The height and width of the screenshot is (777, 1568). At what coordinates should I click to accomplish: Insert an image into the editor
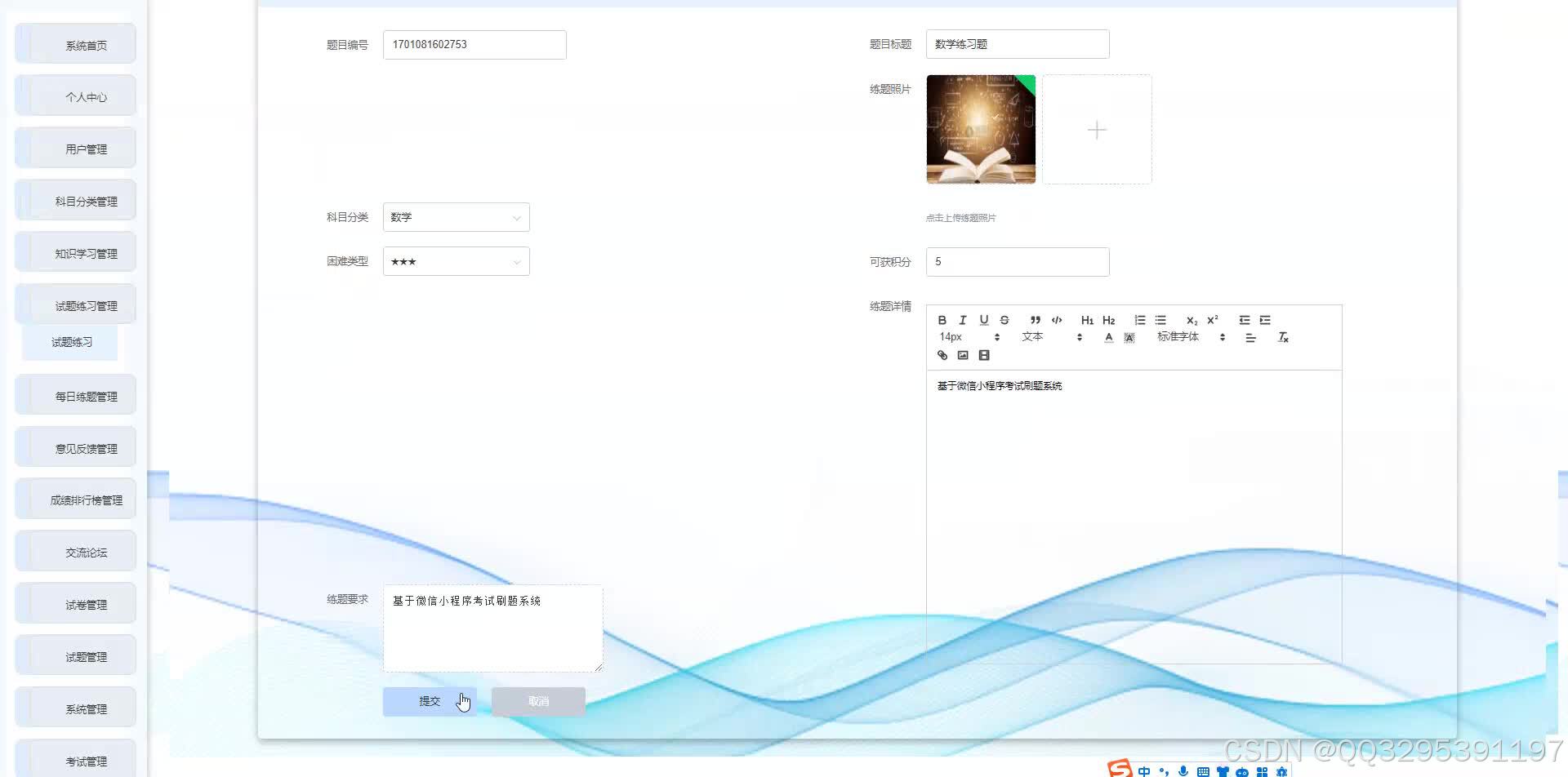[963, 355]
